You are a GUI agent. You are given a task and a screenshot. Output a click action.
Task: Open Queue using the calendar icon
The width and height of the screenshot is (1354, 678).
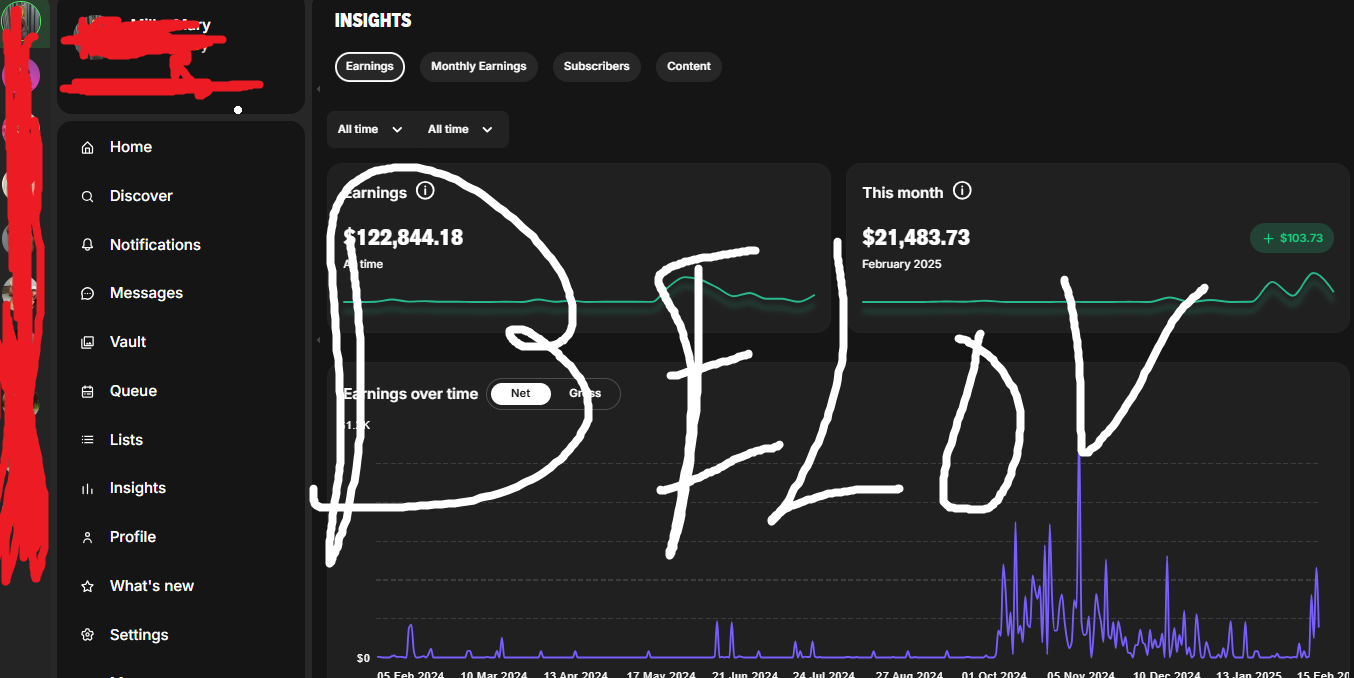click(x=88, y=392)
